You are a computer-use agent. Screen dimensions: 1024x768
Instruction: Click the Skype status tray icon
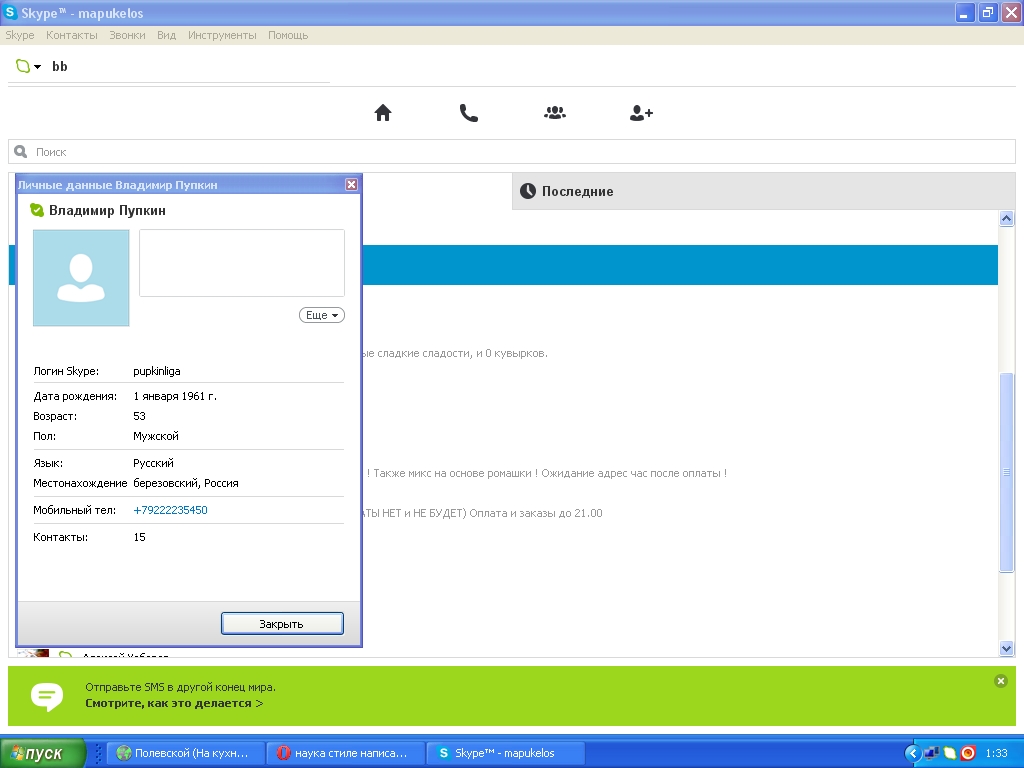950,753
